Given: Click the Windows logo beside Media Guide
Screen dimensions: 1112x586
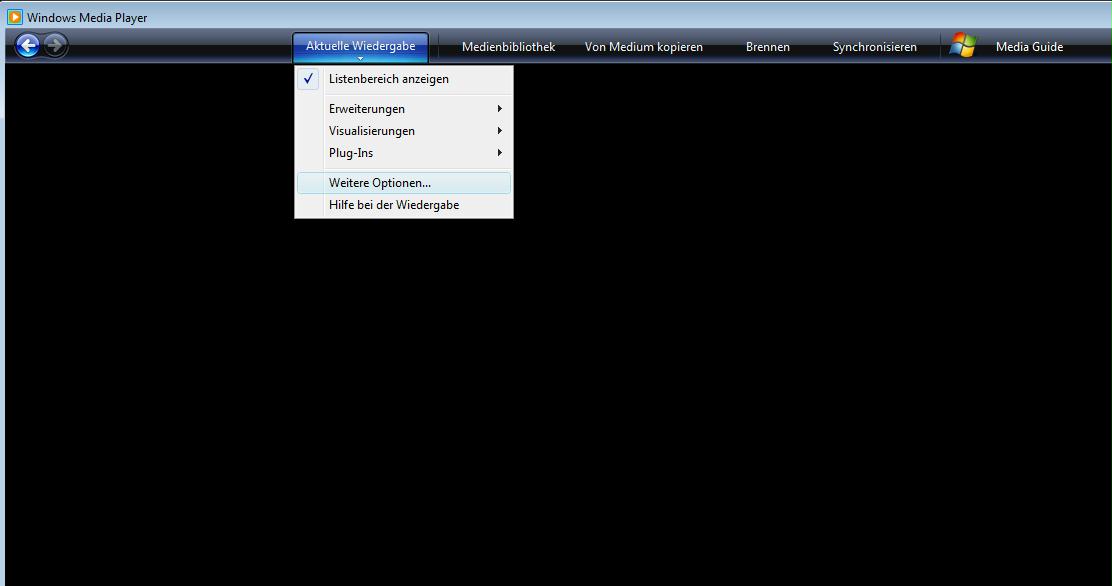Looking at the screenshot, I should (963, 45).
